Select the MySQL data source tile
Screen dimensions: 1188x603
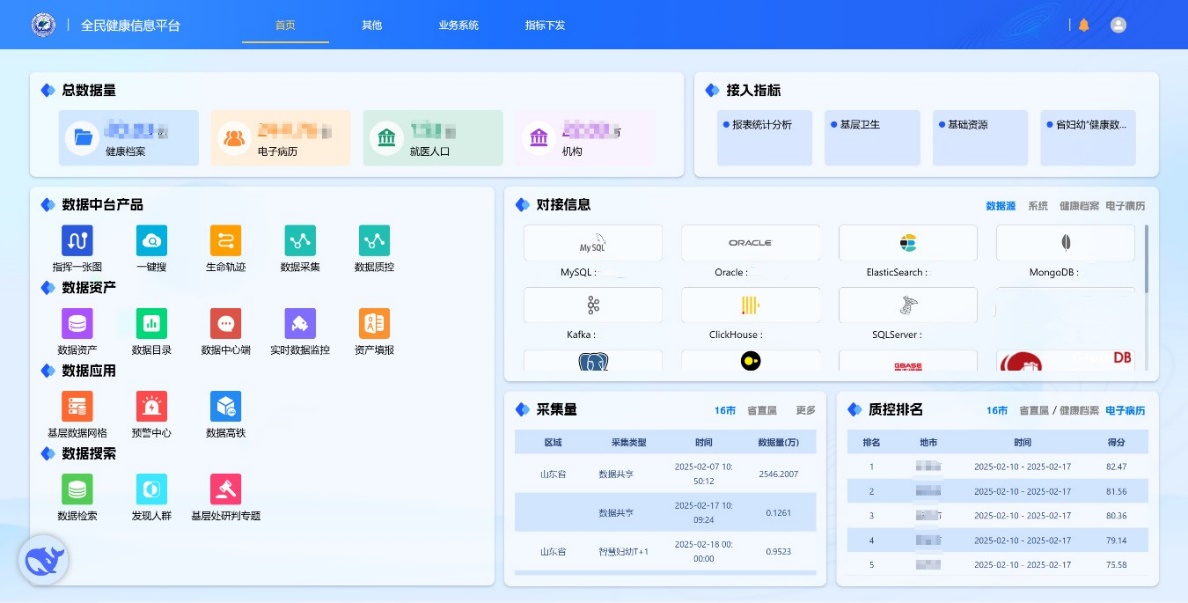pyautogui.click(x=592, y=243)
